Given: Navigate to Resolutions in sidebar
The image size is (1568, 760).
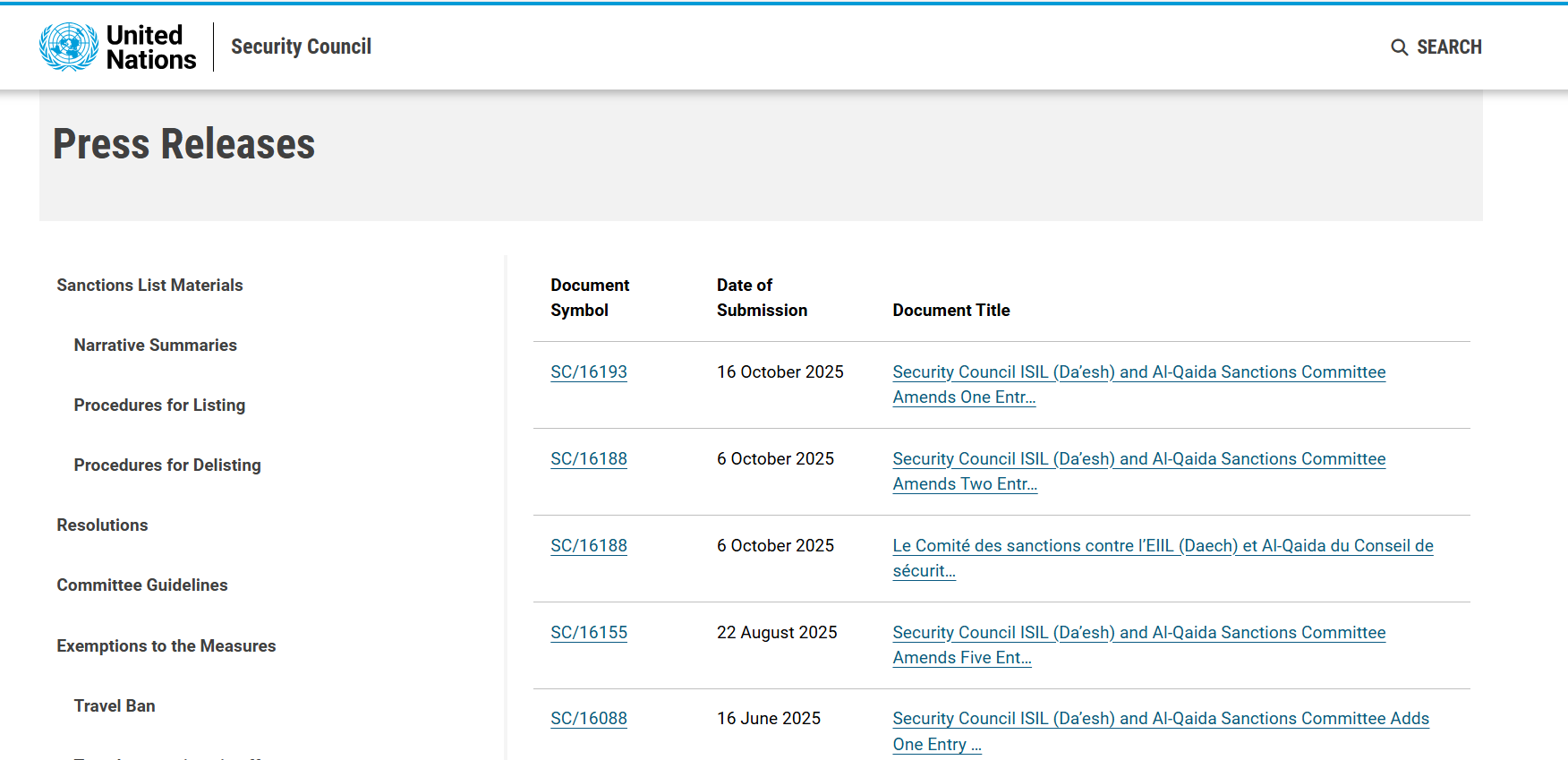Looking at the screenshot, I should 102,525.
